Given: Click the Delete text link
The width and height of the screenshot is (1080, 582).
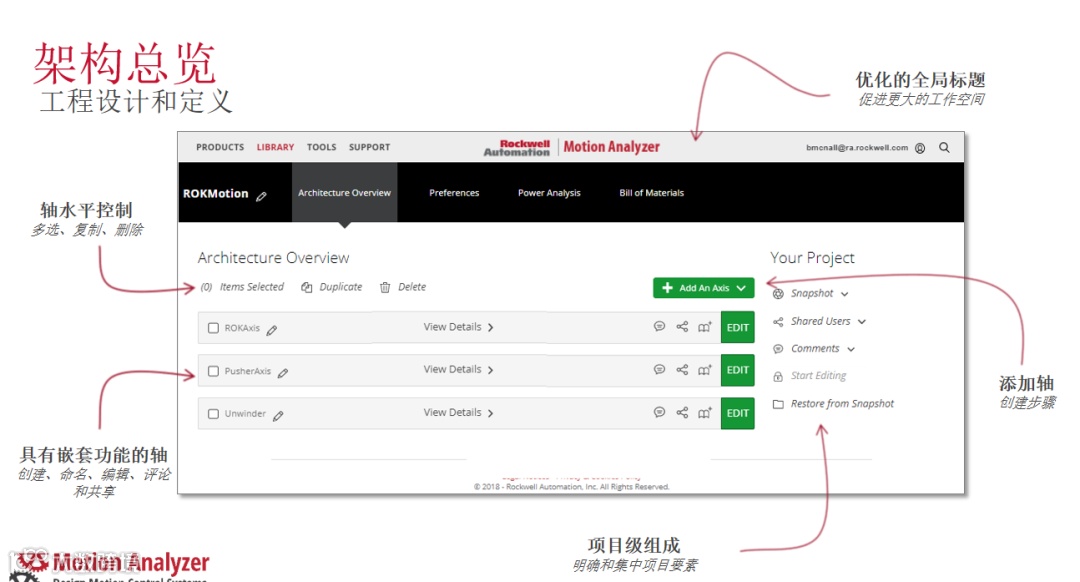Looking at the screenshot, I should [x=412, y=287].
